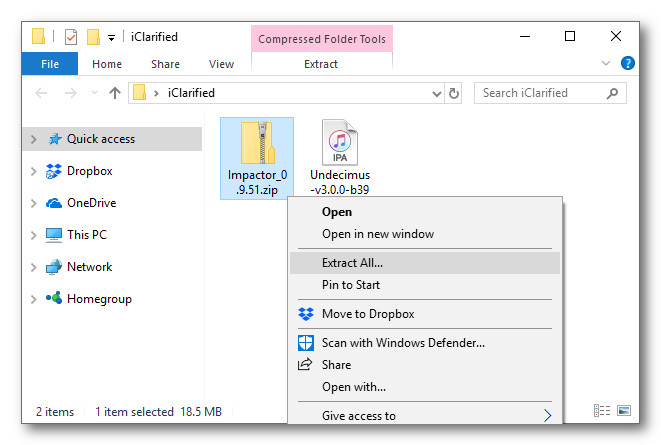Go up one folder level arrow

point(115,93)
